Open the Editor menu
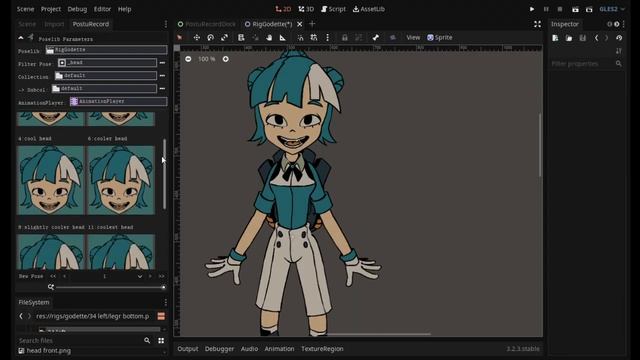Image resolution: width=640 pixels, height=360 pixels. [102, 9]
